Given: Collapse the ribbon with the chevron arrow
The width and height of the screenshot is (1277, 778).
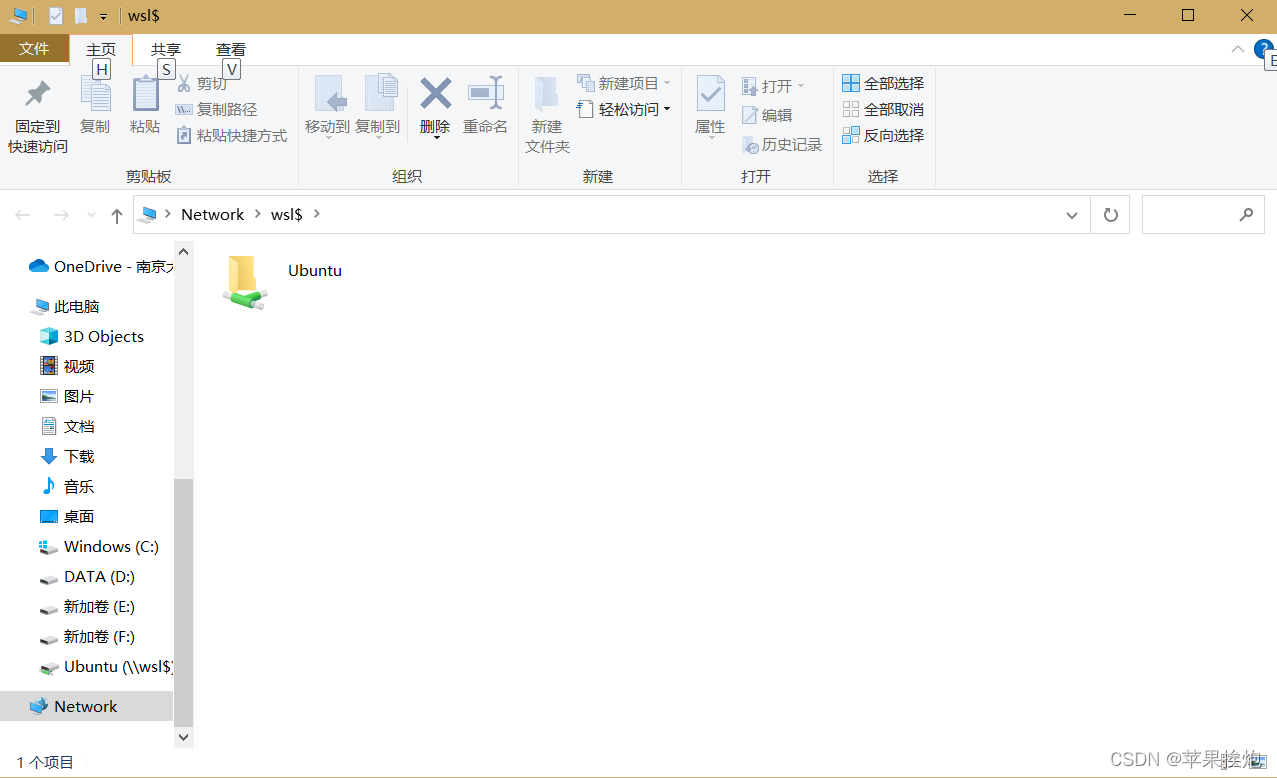Looking at the screenshot, I should [1238, 49].
